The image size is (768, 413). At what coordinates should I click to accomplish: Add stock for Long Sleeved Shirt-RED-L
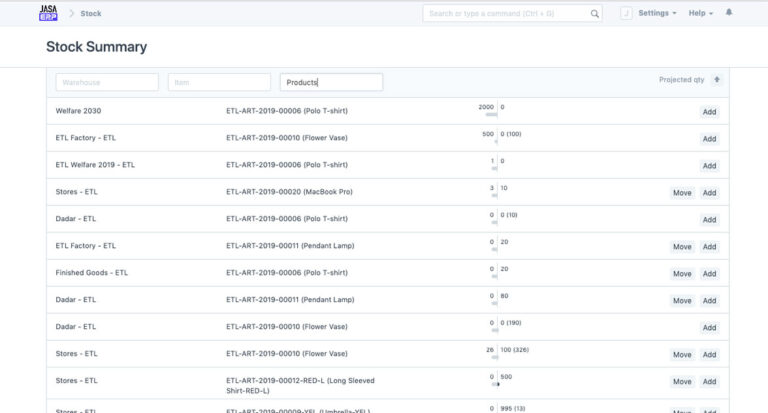709,382
